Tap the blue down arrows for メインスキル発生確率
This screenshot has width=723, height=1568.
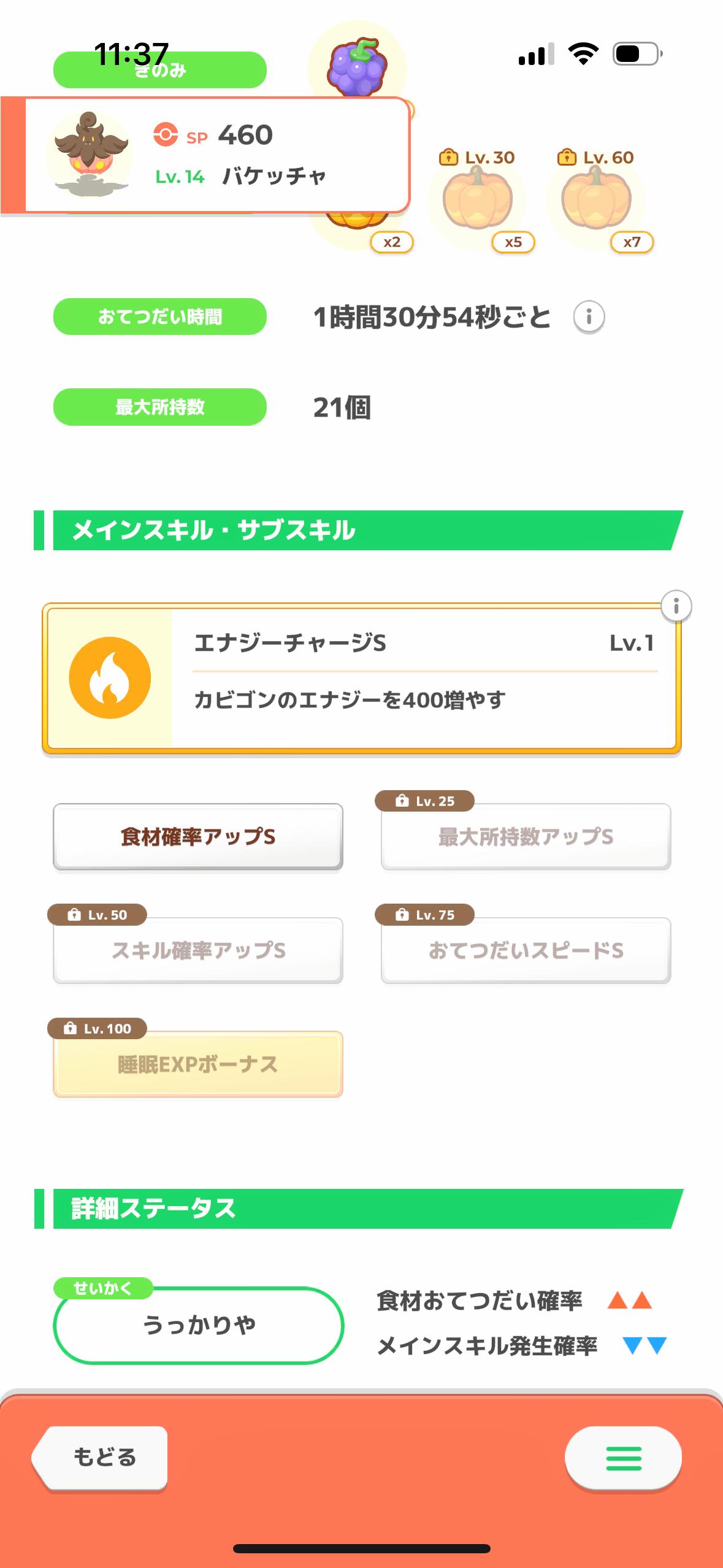click(x=644, y=1345)
